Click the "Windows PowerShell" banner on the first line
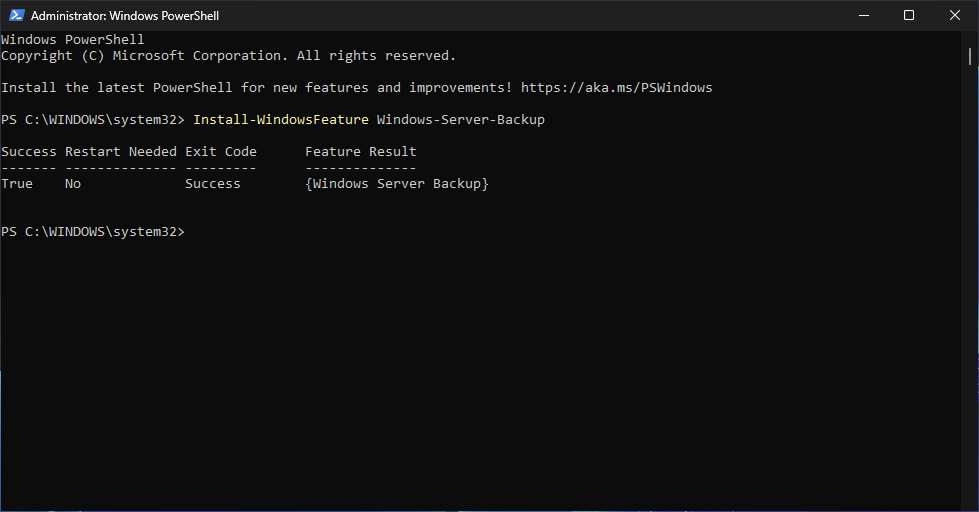 point(72,40)
